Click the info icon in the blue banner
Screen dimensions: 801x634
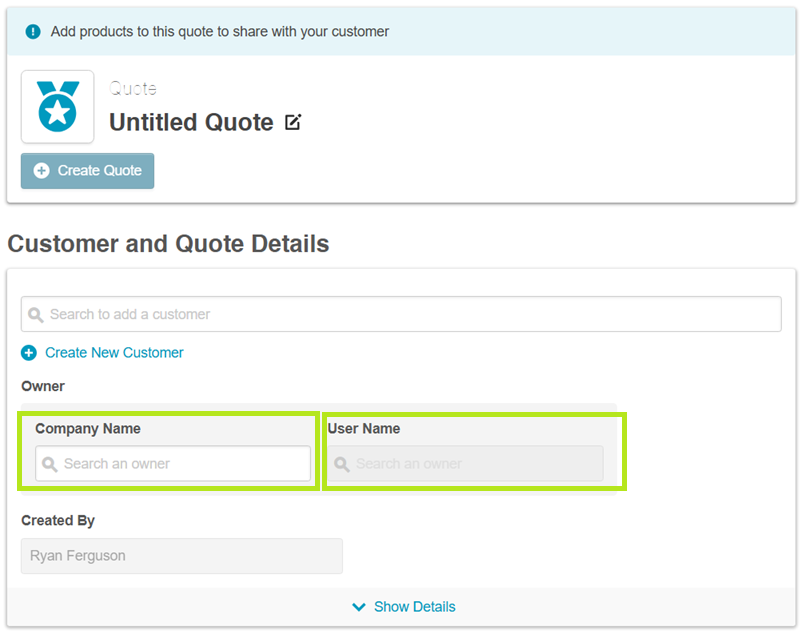[x=33, y=31]
